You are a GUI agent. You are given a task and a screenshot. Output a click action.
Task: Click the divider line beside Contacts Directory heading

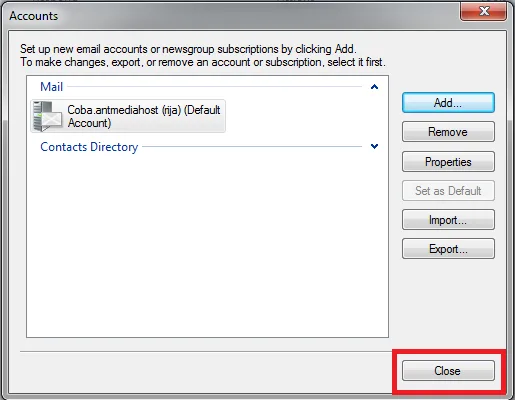(252, 146)
